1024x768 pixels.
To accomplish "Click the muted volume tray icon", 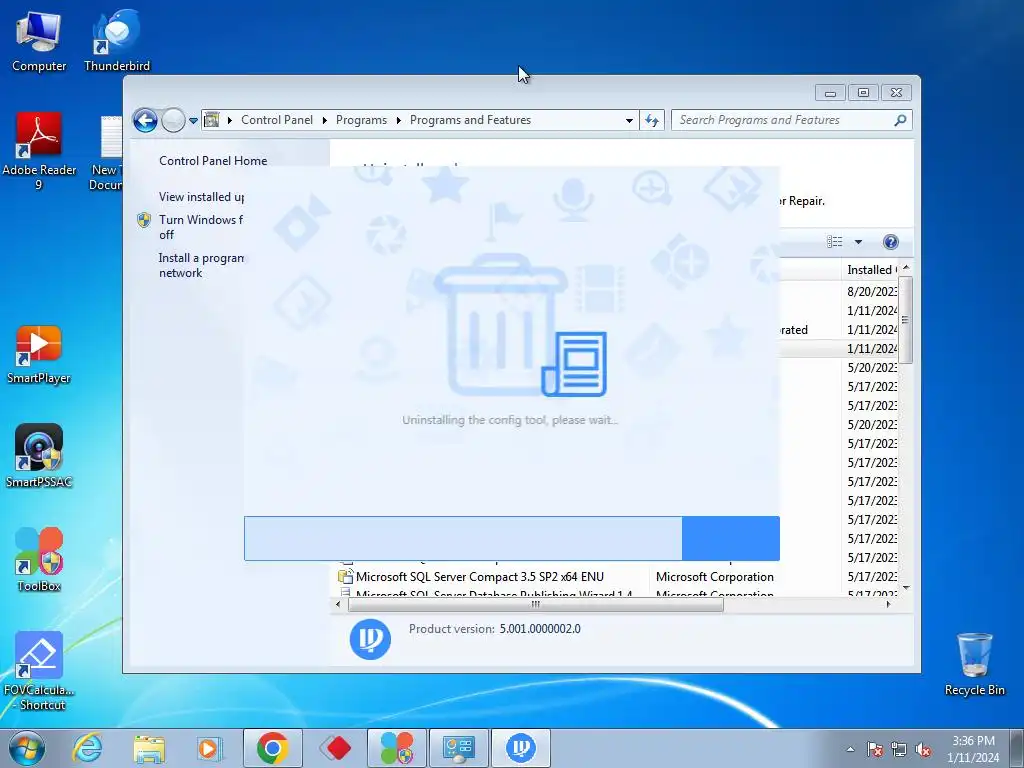I will click(923, 749).
